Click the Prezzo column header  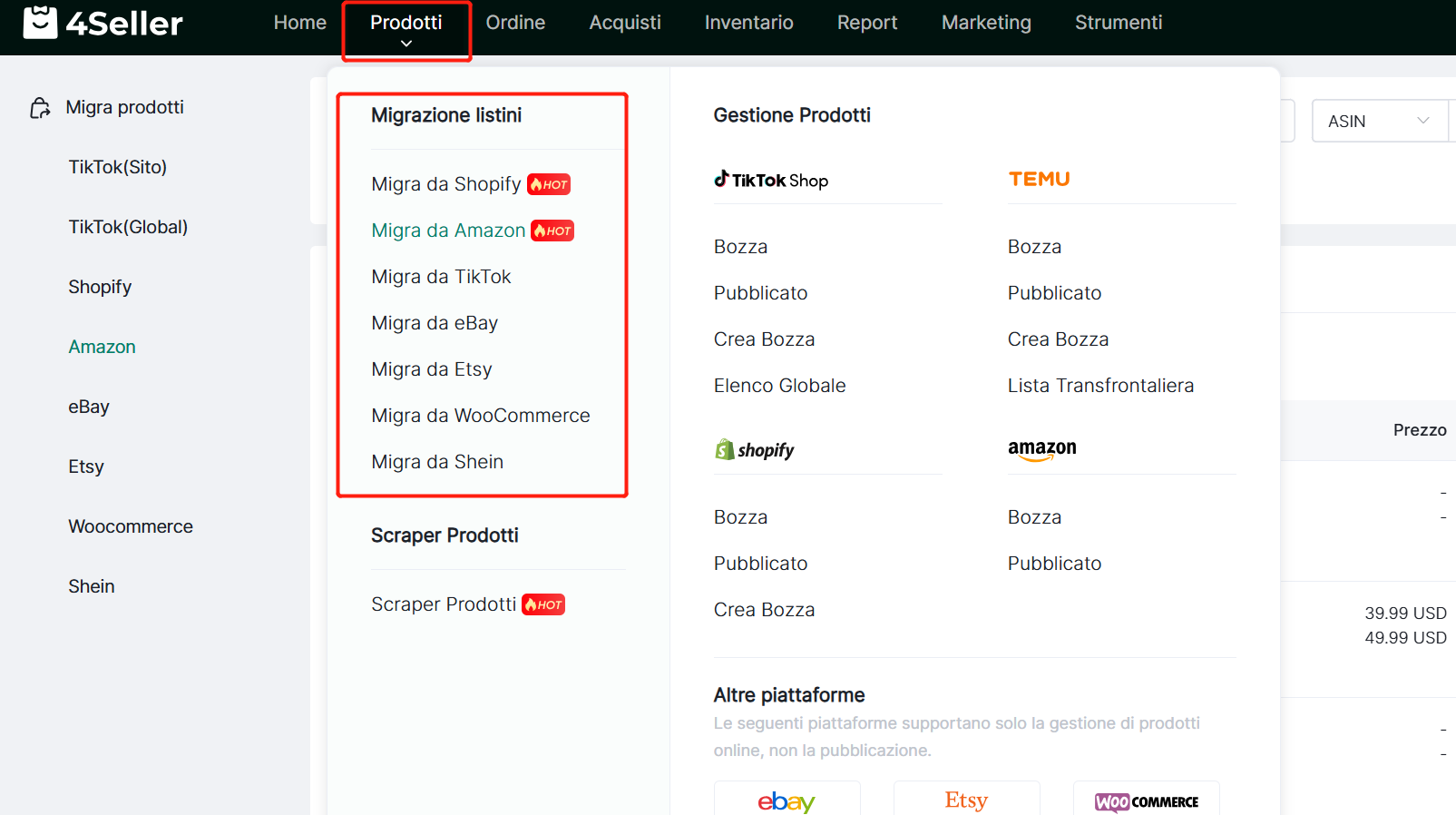[1420, 430]
